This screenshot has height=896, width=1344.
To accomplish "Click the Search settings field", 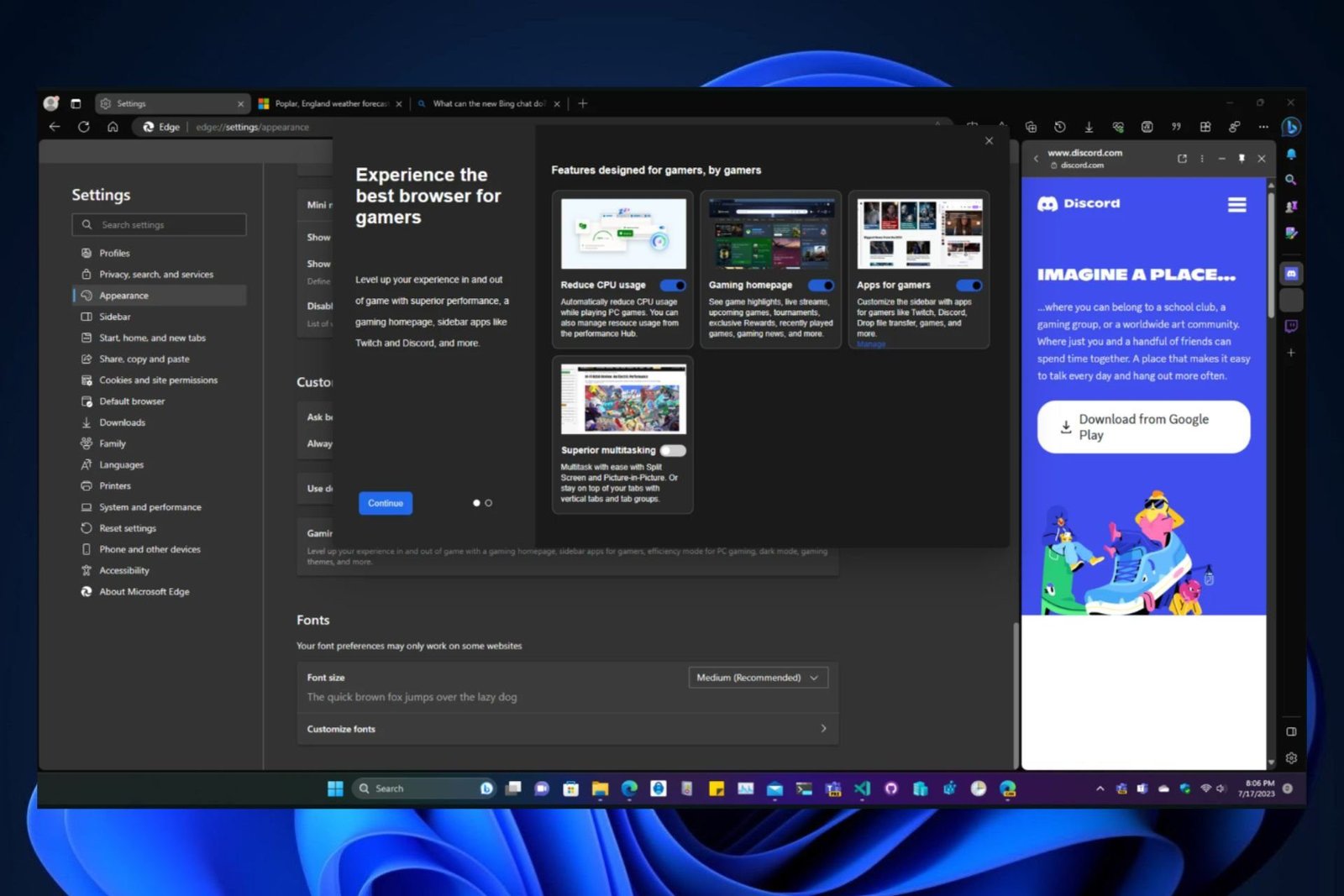I will coord(160,225).
